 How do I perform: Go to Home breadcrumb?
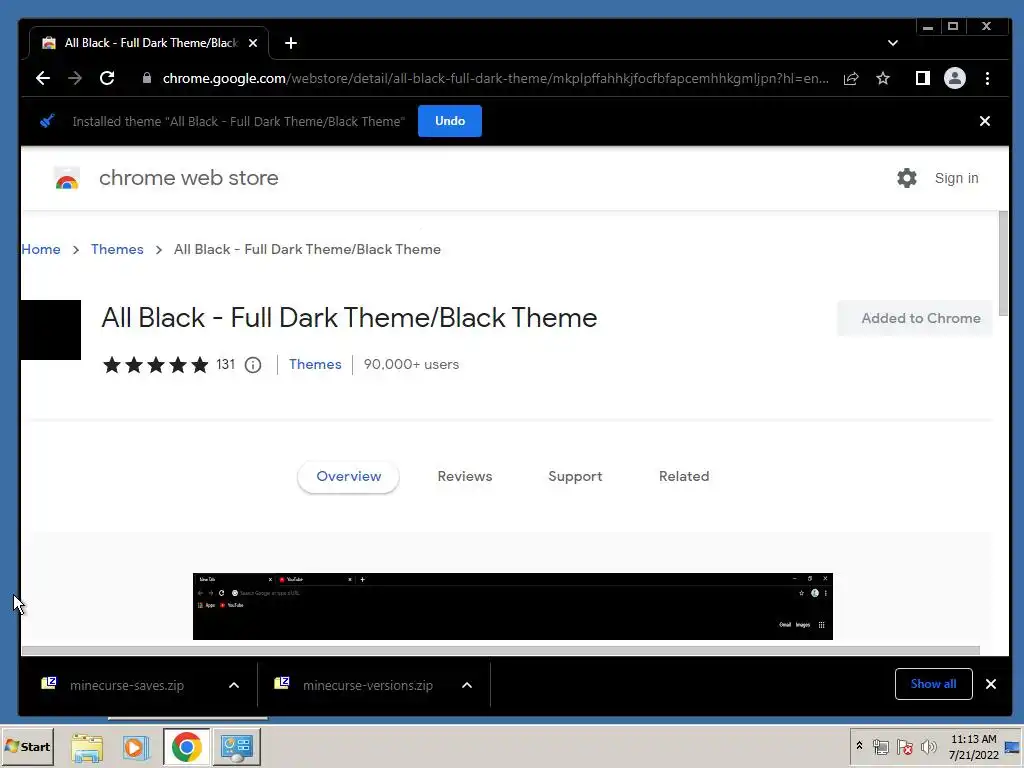(41, 249)
